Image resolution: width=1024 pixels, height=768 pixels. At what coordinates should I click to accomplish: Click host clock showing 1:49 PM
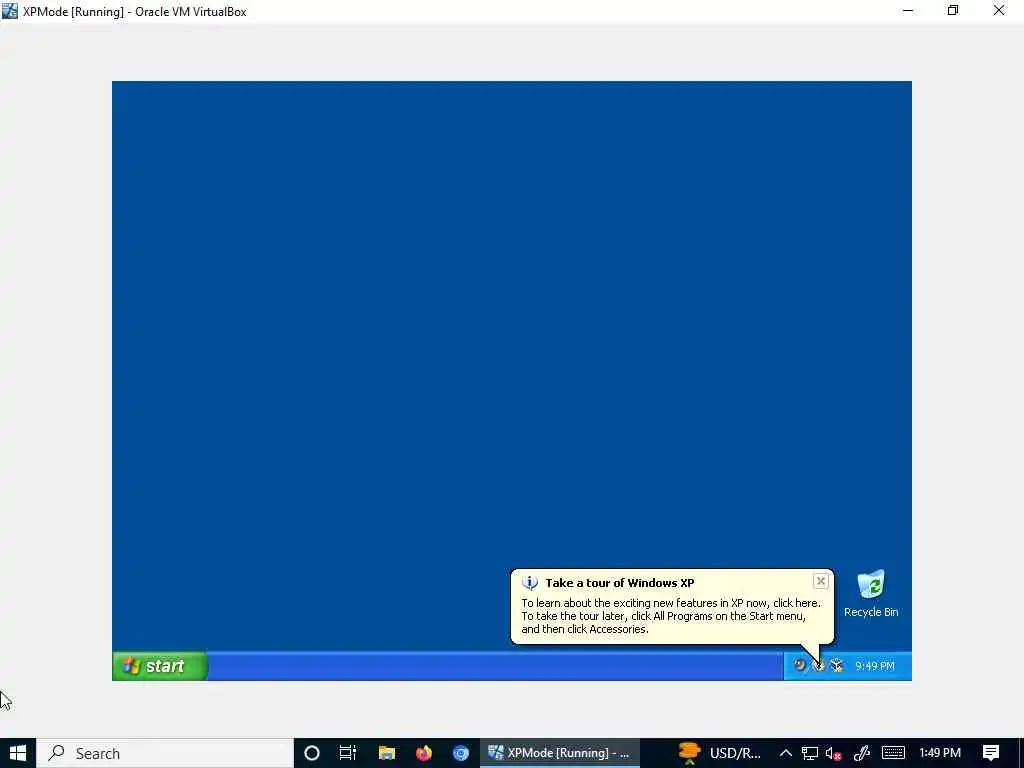940,753
